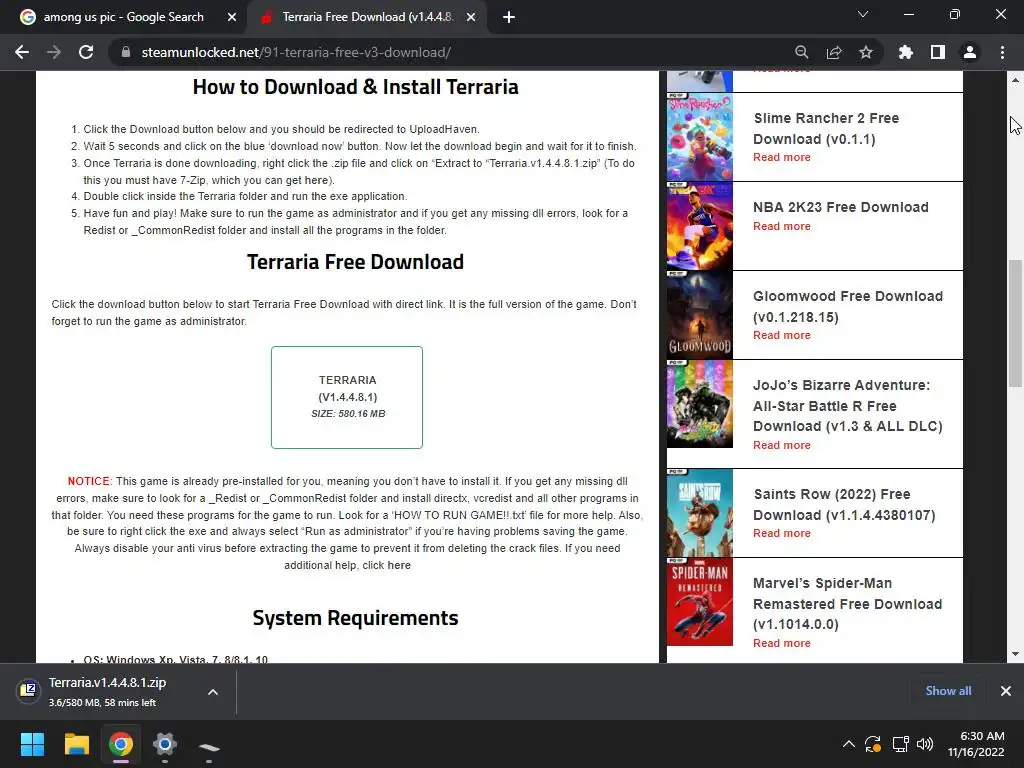Click Gloomwood Free Download title
This screenshot has width=1024, height=768.
pos(848,306)
